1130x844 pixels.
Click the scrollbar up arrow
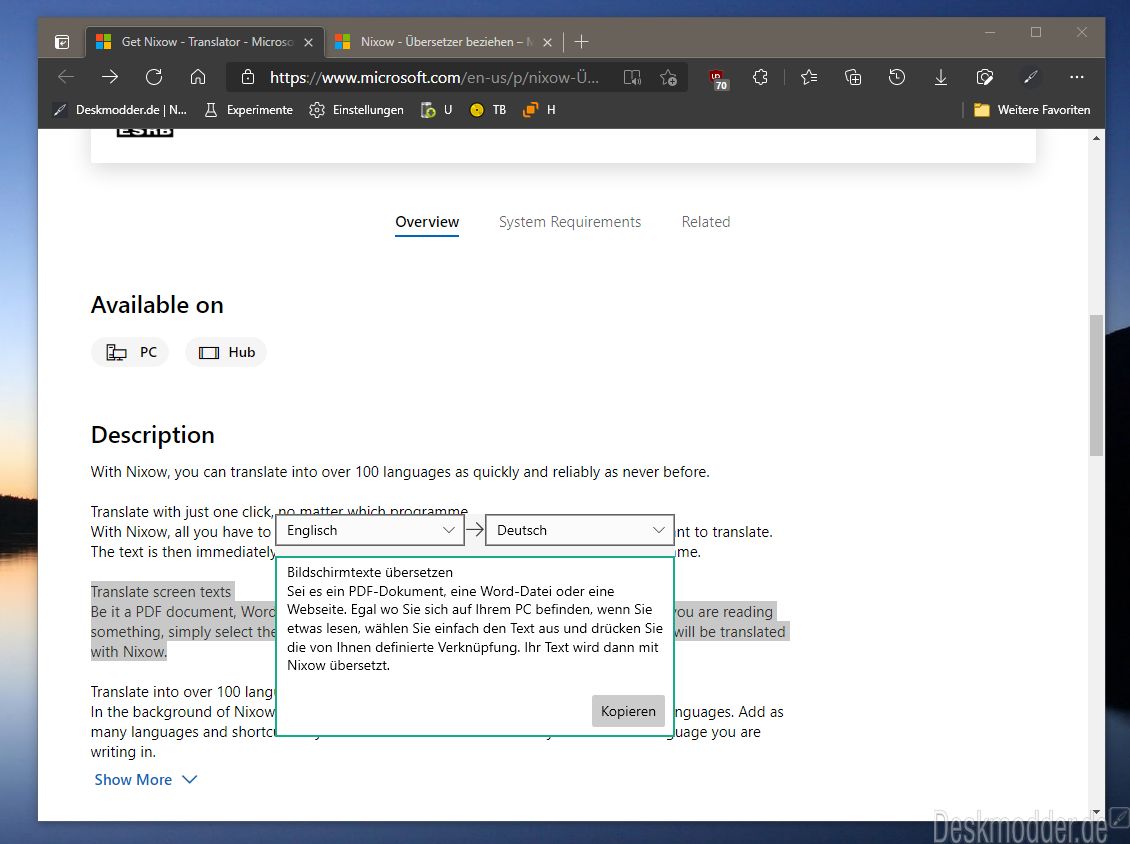tap(1096, 138)
